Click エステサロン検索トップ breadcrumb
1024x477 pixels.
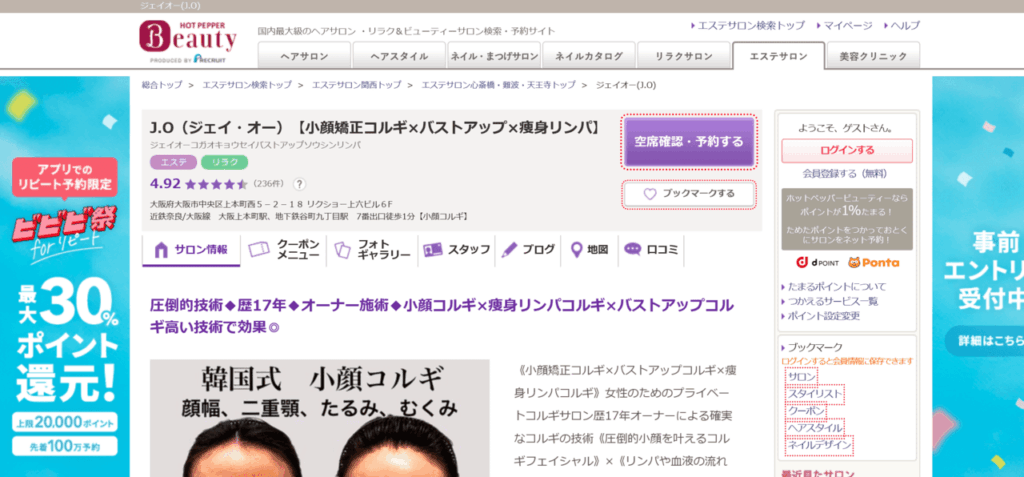[247, 85]
